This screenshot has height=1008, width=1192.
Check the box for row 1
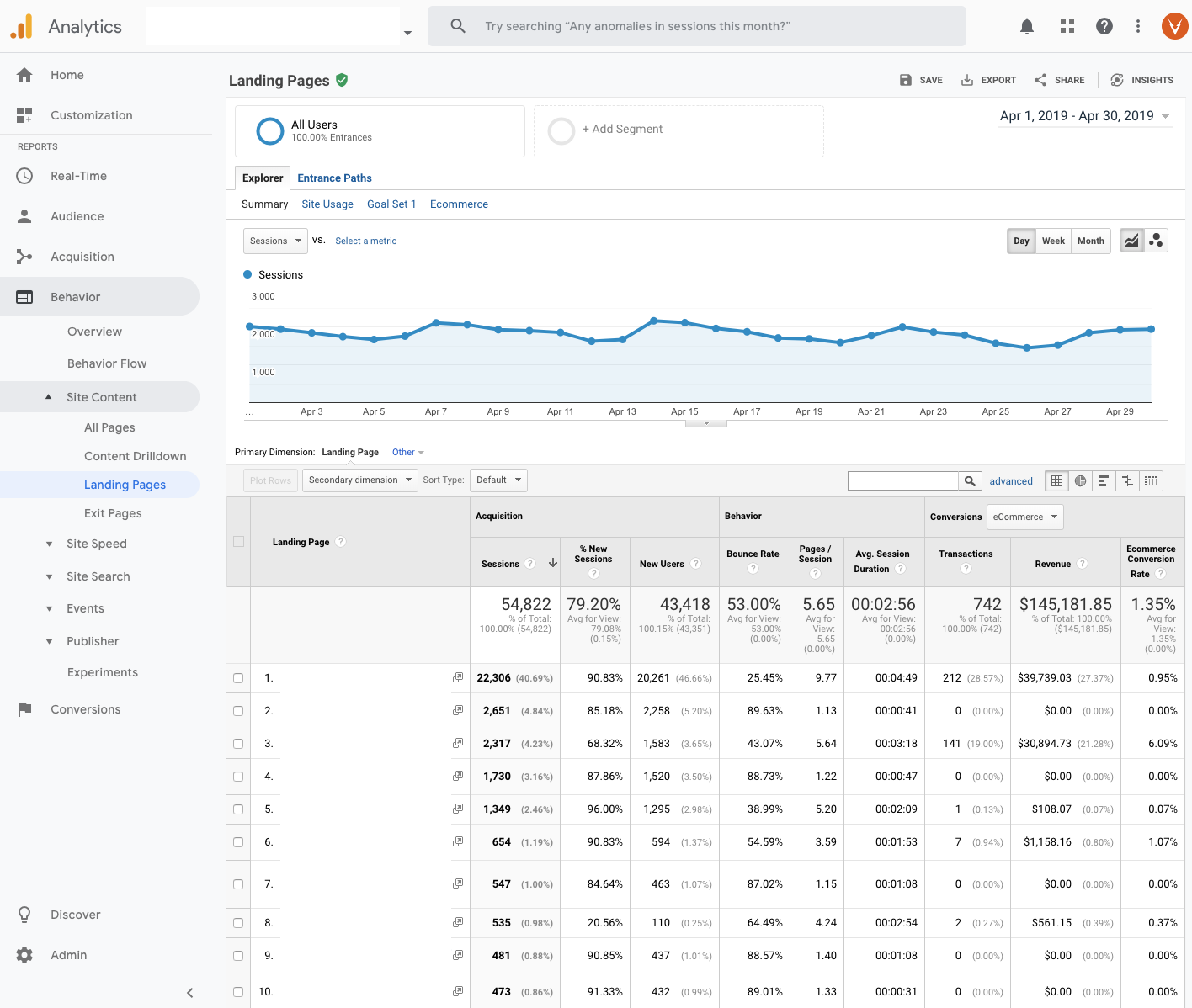[x=238, y=678]
